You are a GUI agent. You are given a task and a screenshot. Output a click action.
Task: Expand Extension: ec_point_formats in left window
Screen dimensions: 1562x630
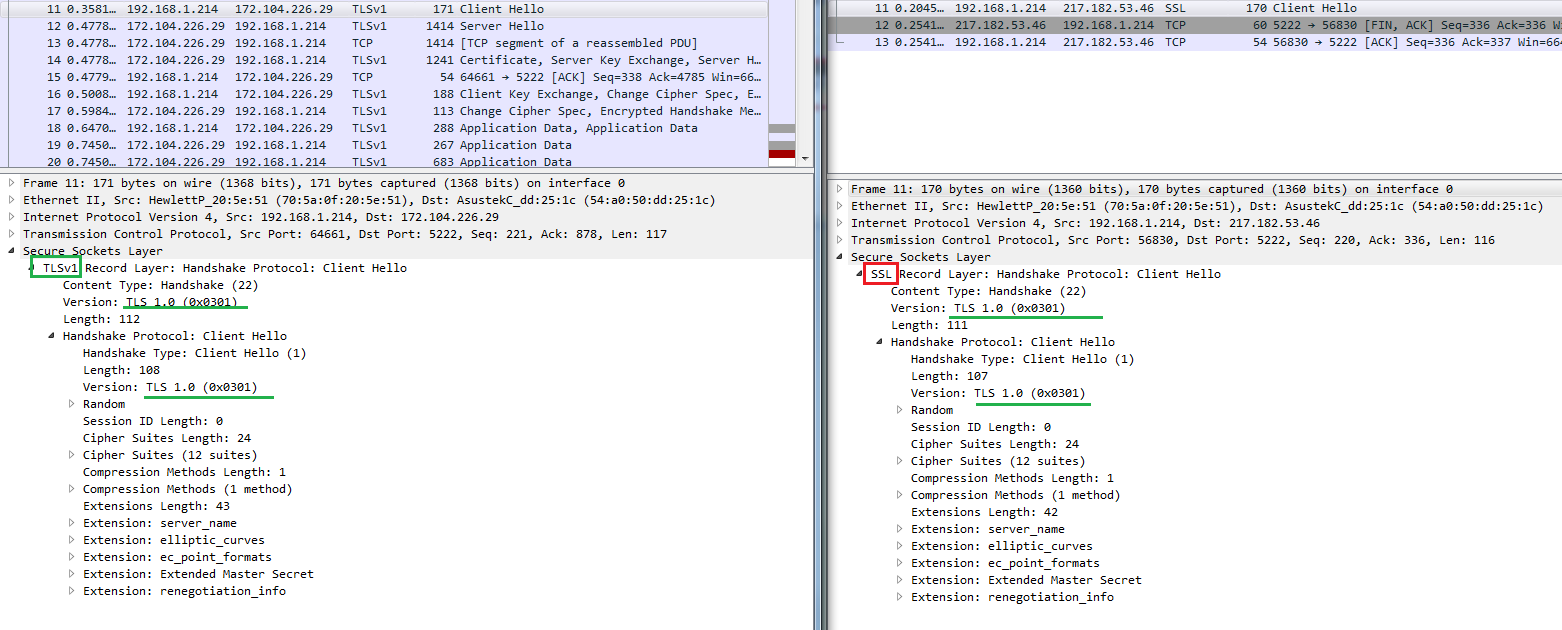72,557
